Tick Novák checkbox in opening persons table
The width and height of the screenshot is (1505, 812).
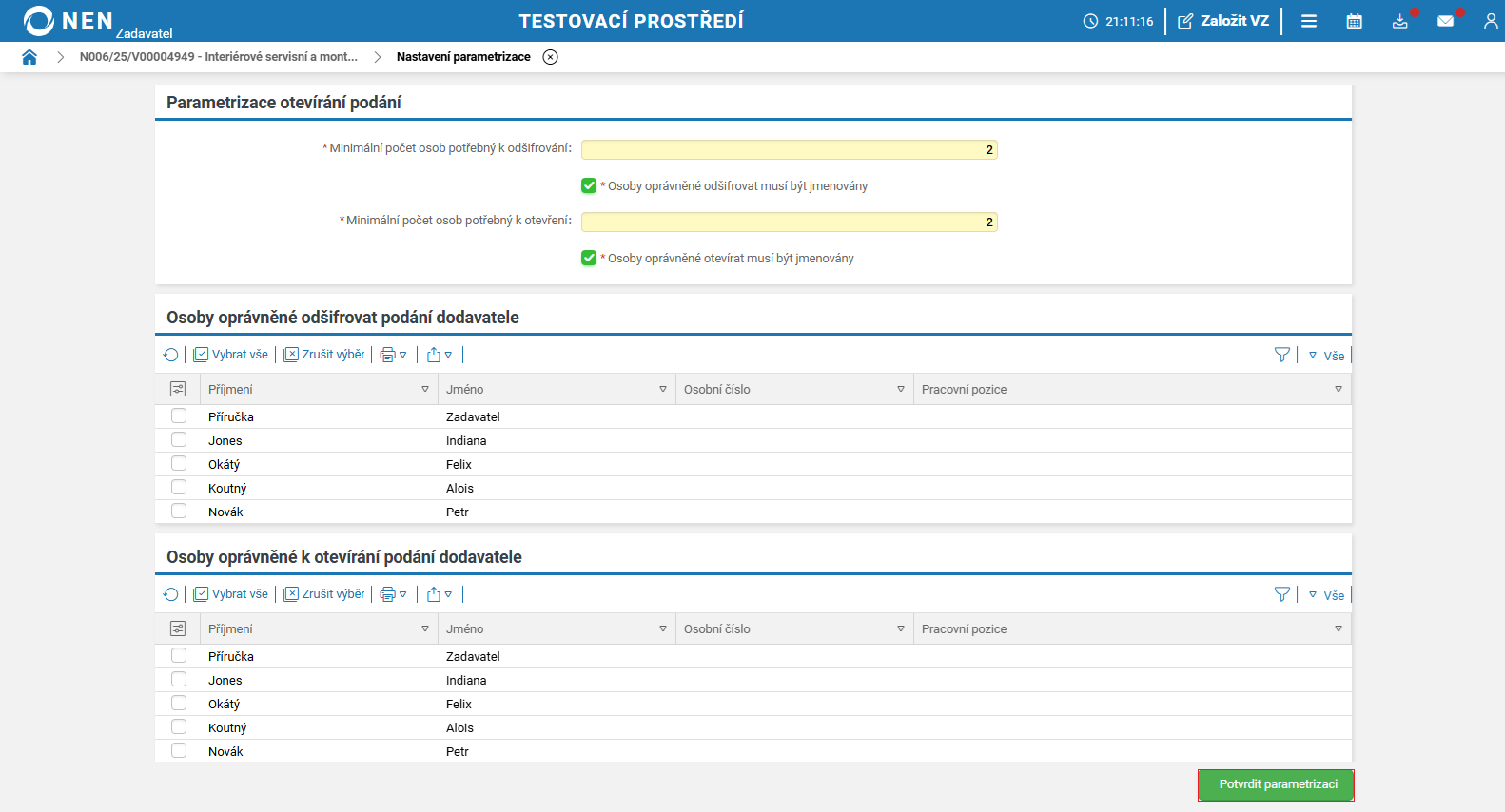[x=179, y=750]
